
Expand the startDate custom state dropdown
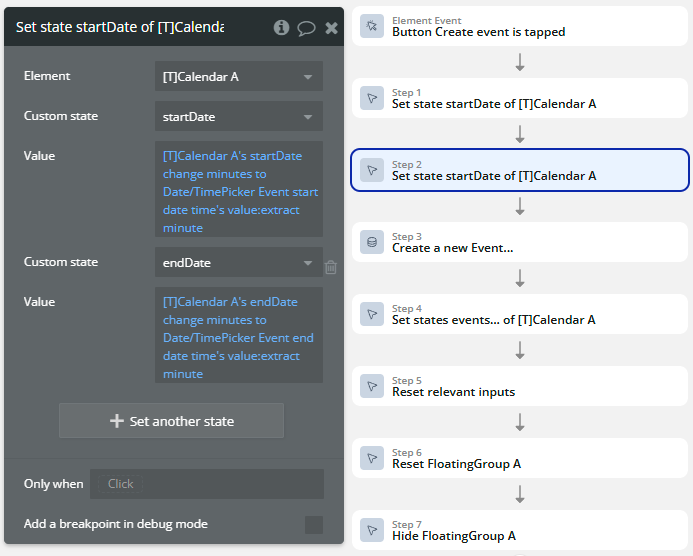[x=238, y=116]
